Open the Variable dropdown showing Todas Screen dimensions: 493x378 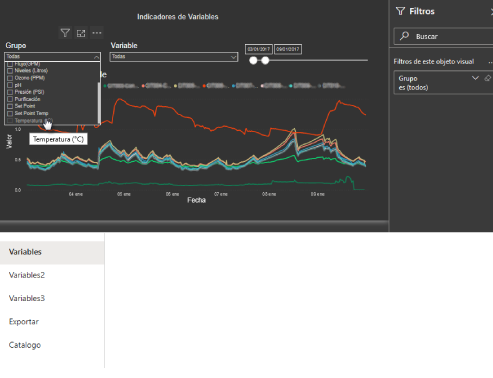174,57
